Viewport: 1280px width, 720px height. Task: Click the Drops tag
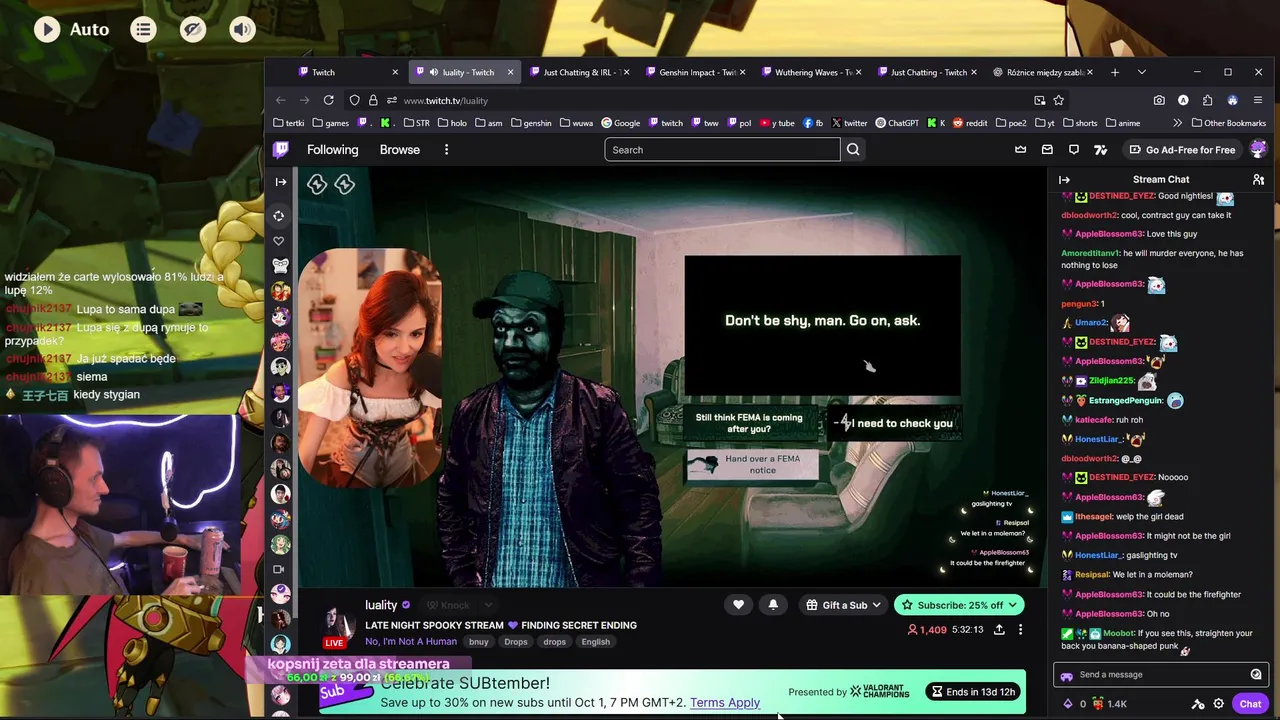click(516, 642)
